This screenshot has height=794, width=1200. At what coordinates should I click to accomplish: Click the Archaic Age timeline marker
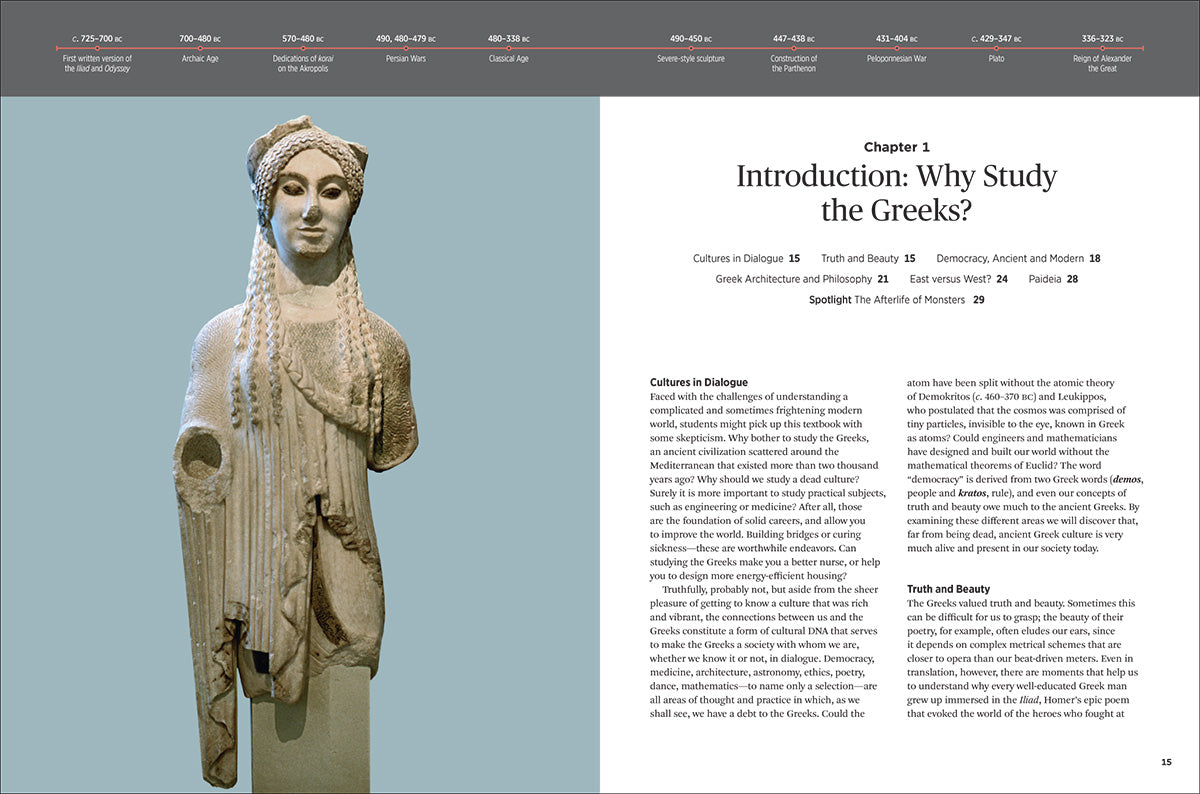tap(200, 48)
